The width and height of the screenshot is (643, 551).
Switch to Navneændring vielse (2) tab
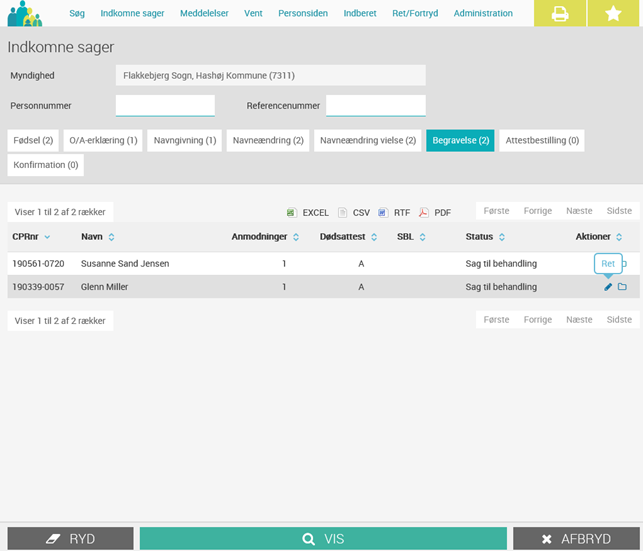(368, 141)
